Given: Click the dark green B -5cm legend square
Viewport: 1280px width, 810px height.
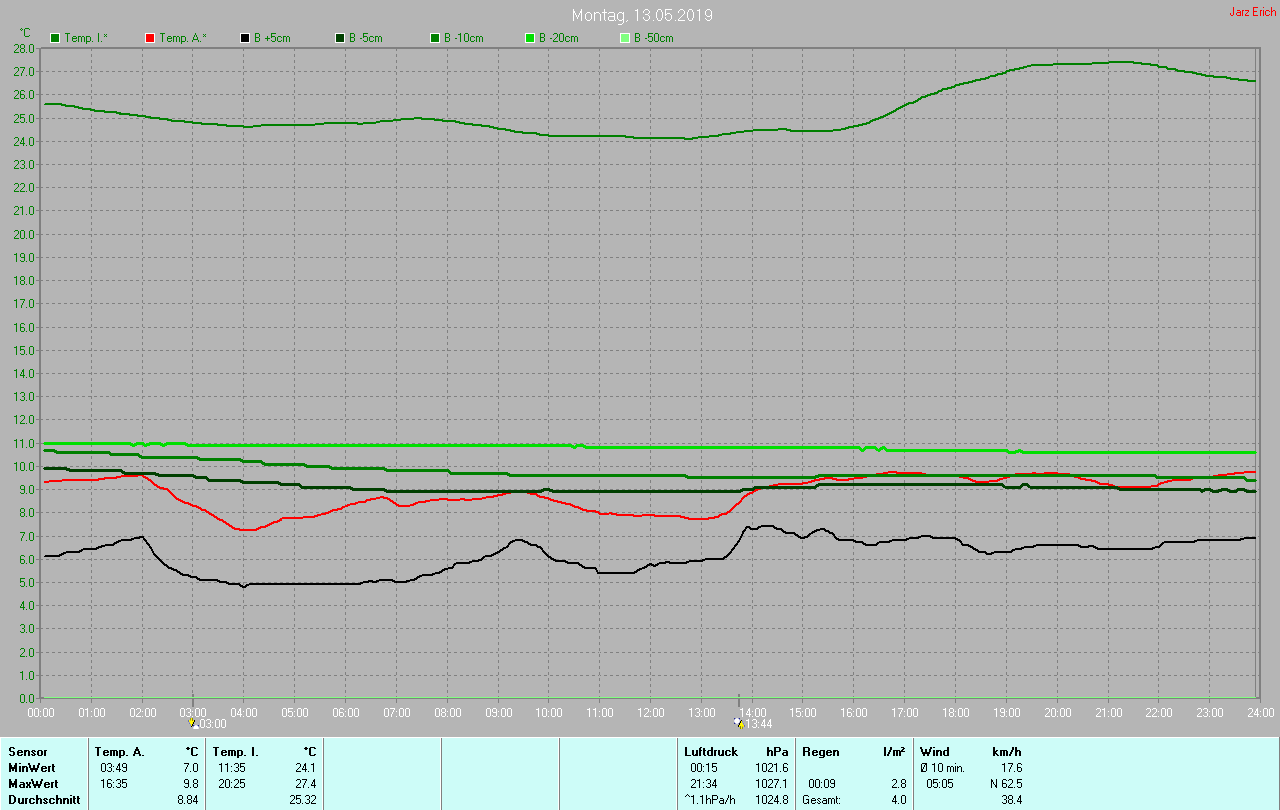Looking at the screenshot, I should click(340, 38).
